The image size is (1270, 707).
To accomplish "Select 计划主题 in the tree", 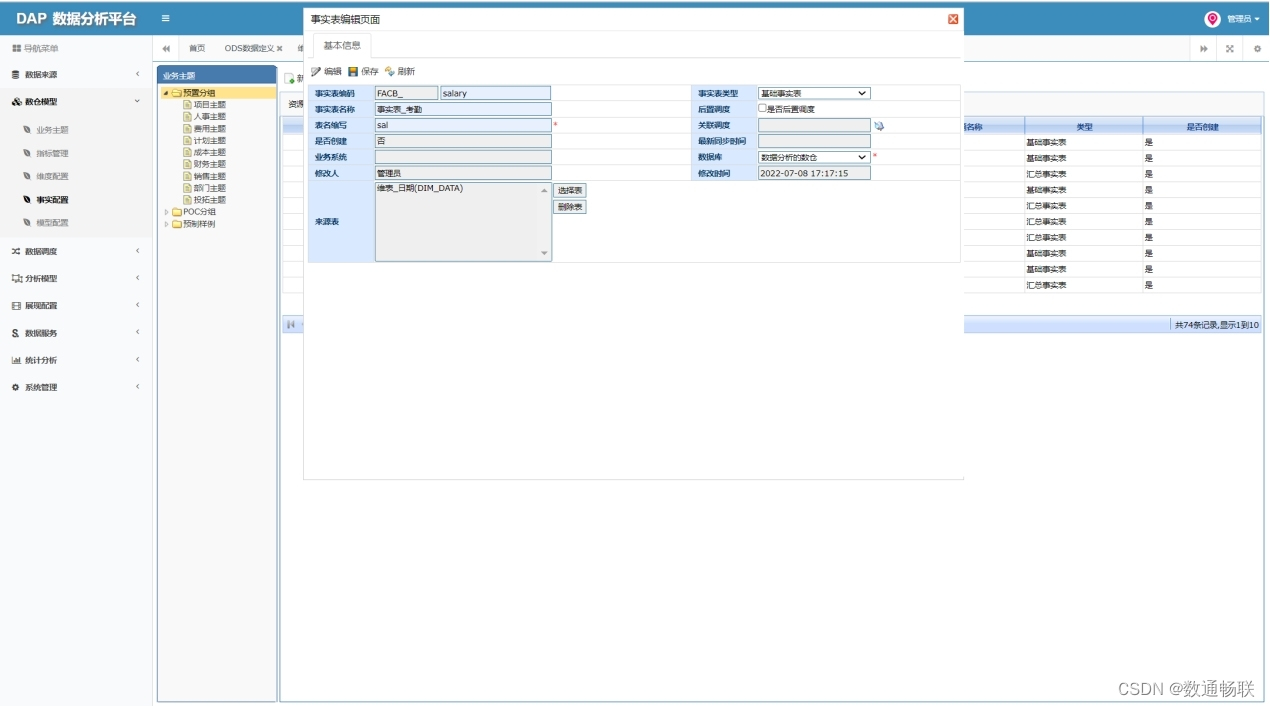I will (x=210, y=140).
